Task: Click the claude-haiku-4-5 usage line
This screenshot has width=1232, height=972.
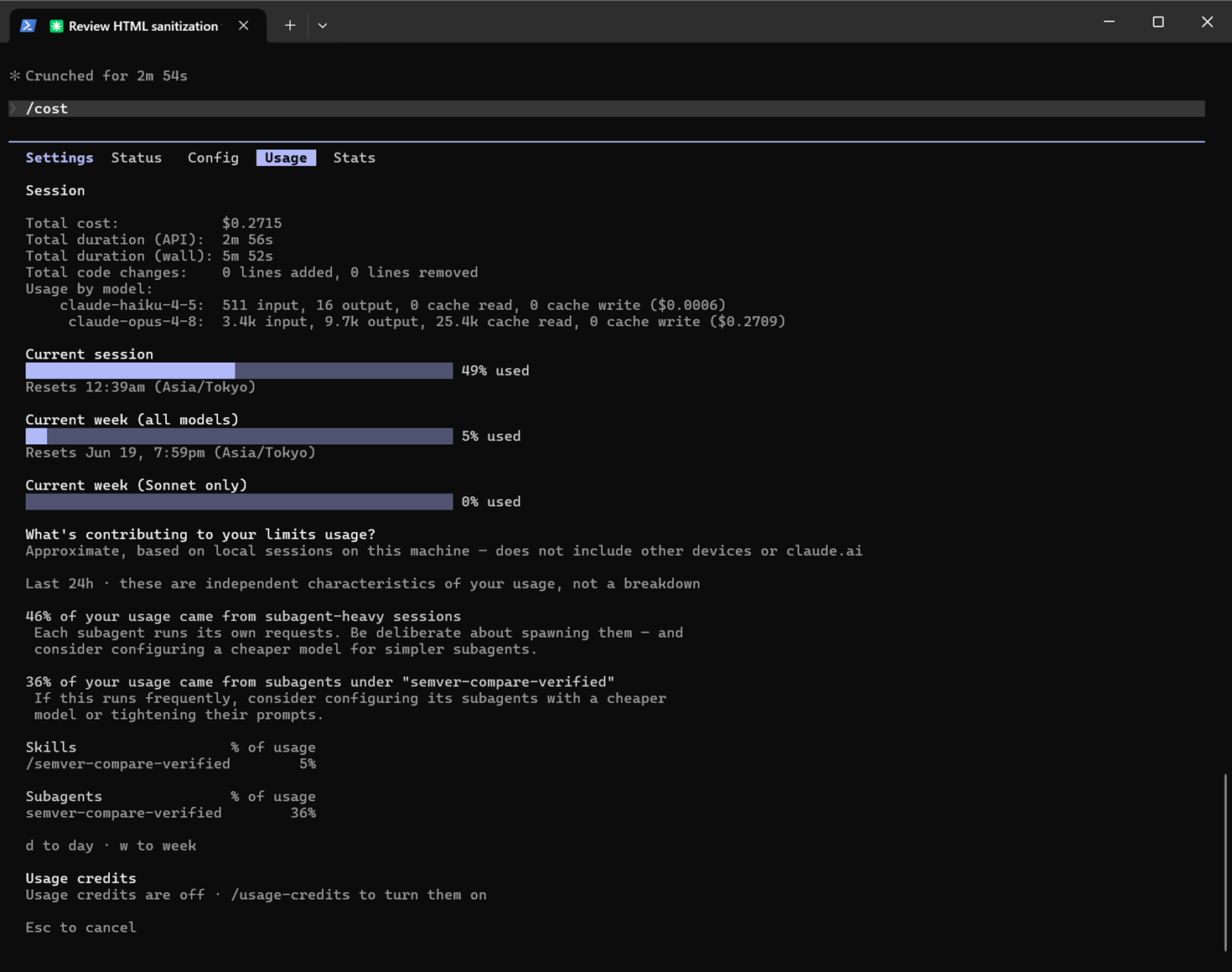Action: pyautogui.click(x=392, y=305)
